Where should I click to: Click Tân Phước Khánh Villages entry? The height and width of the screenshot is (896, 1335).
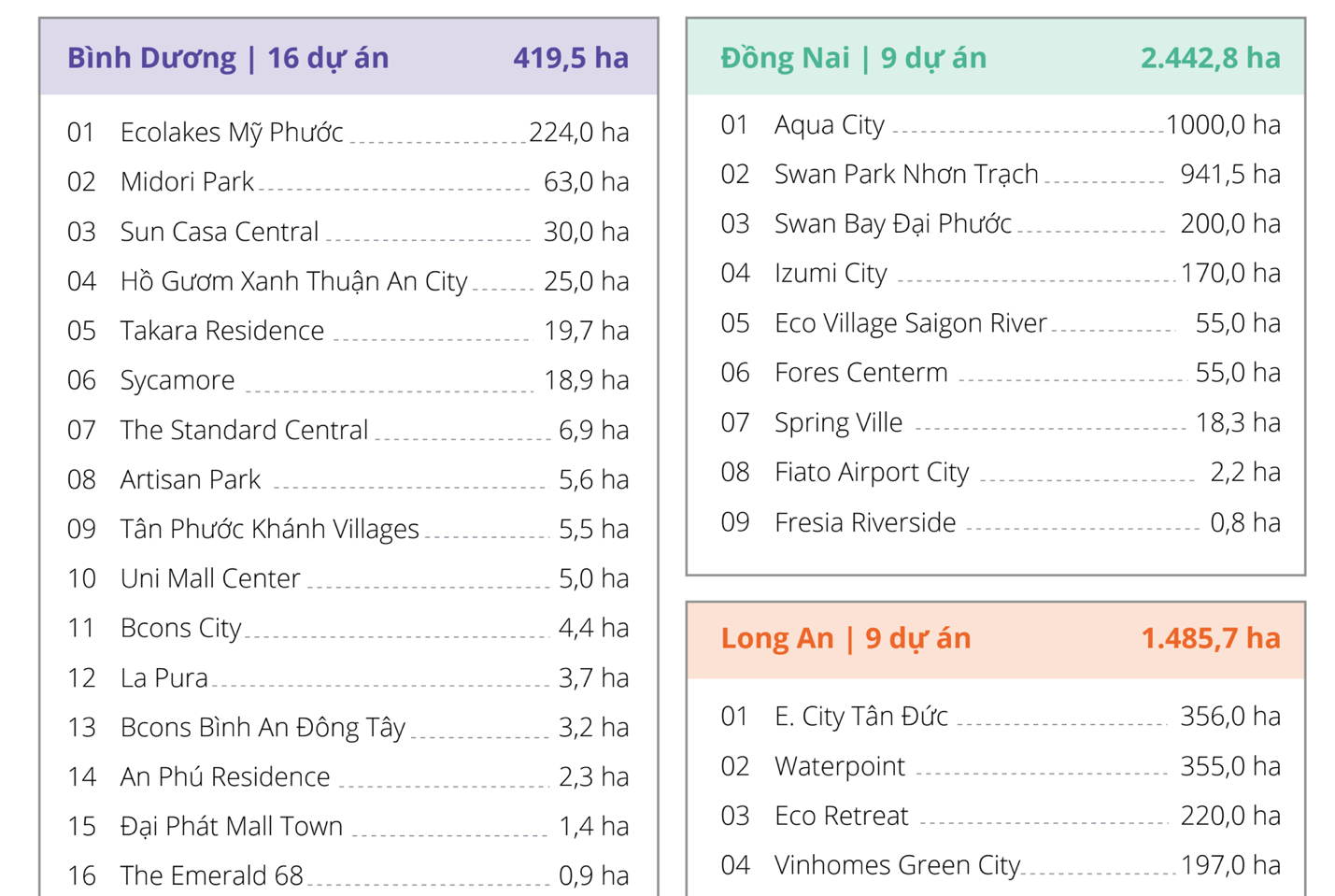[x=269, y=529]
